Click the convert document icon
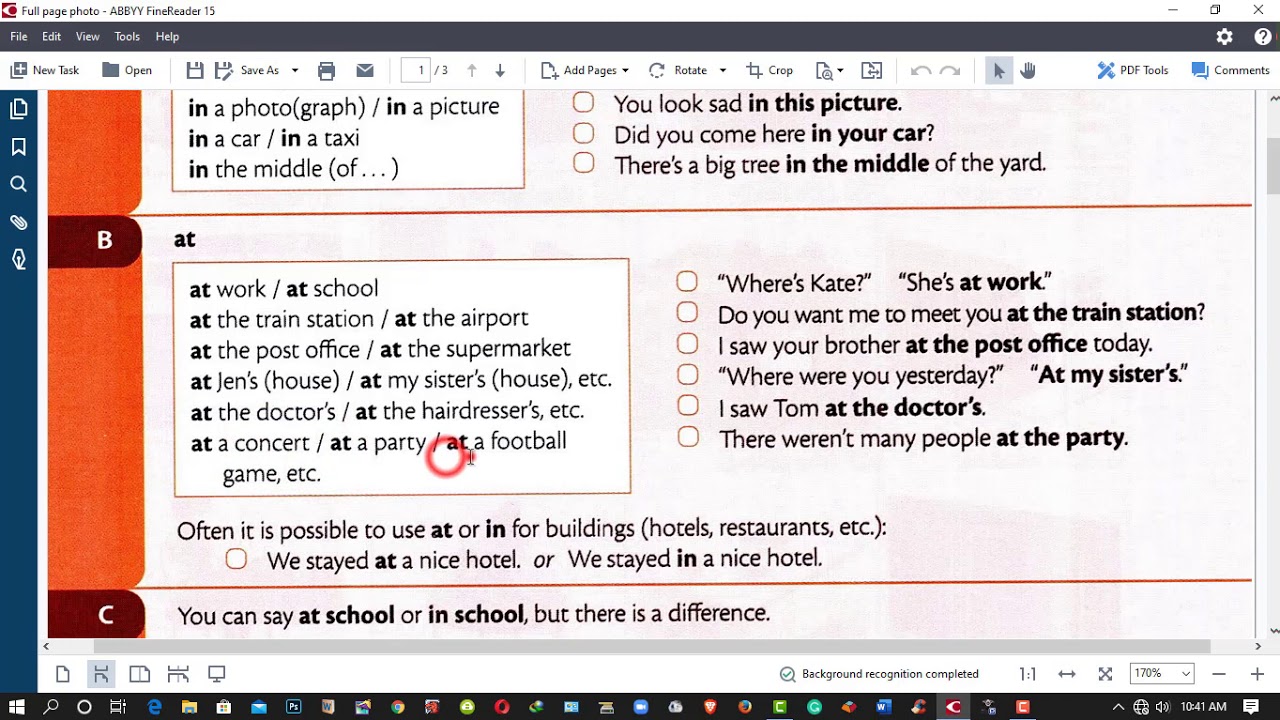Image resolution: width=1280 pixels, height=720 pixels. [x=872, y=70]
